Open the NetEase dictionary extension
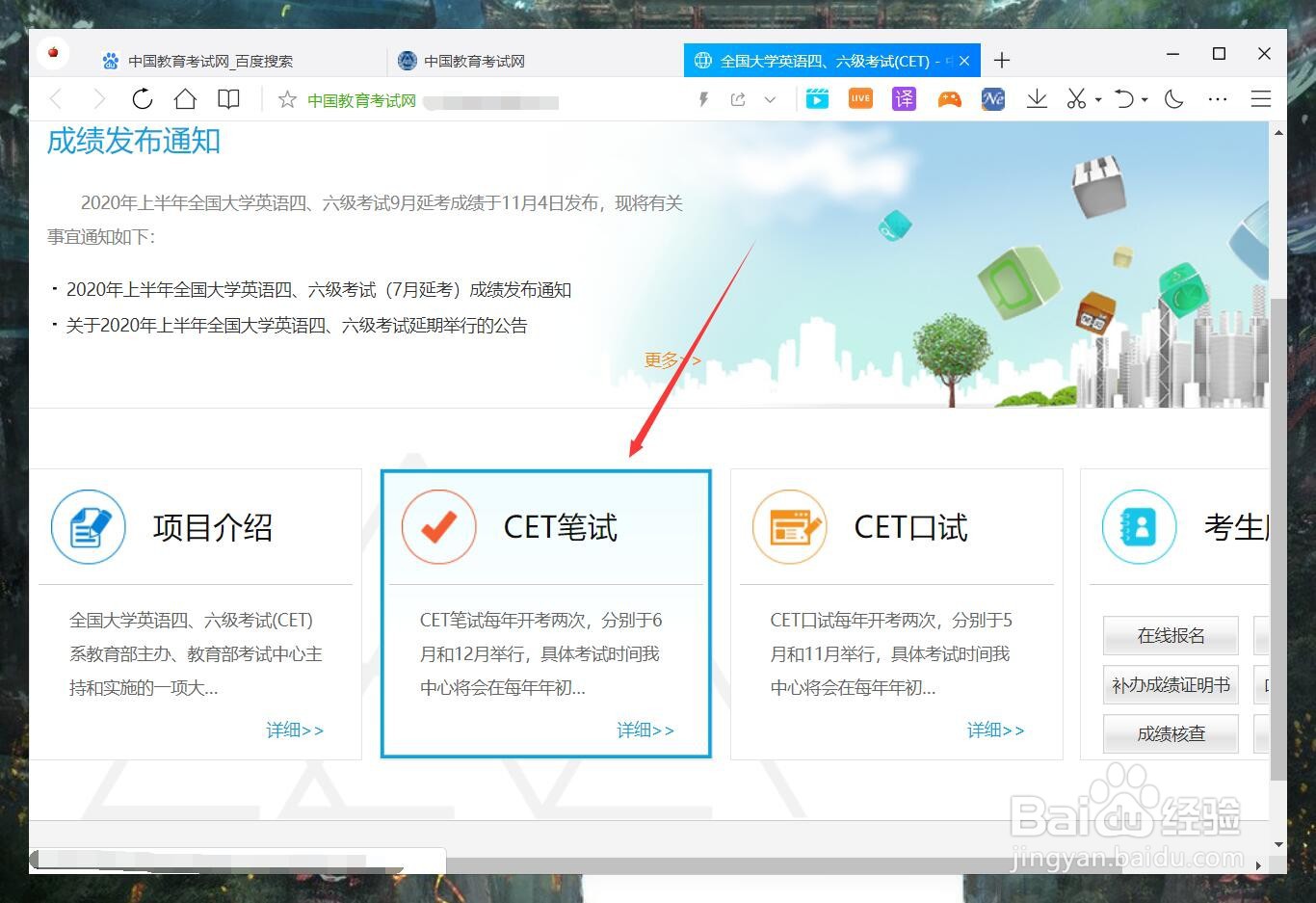 click(x=992, y=98)
